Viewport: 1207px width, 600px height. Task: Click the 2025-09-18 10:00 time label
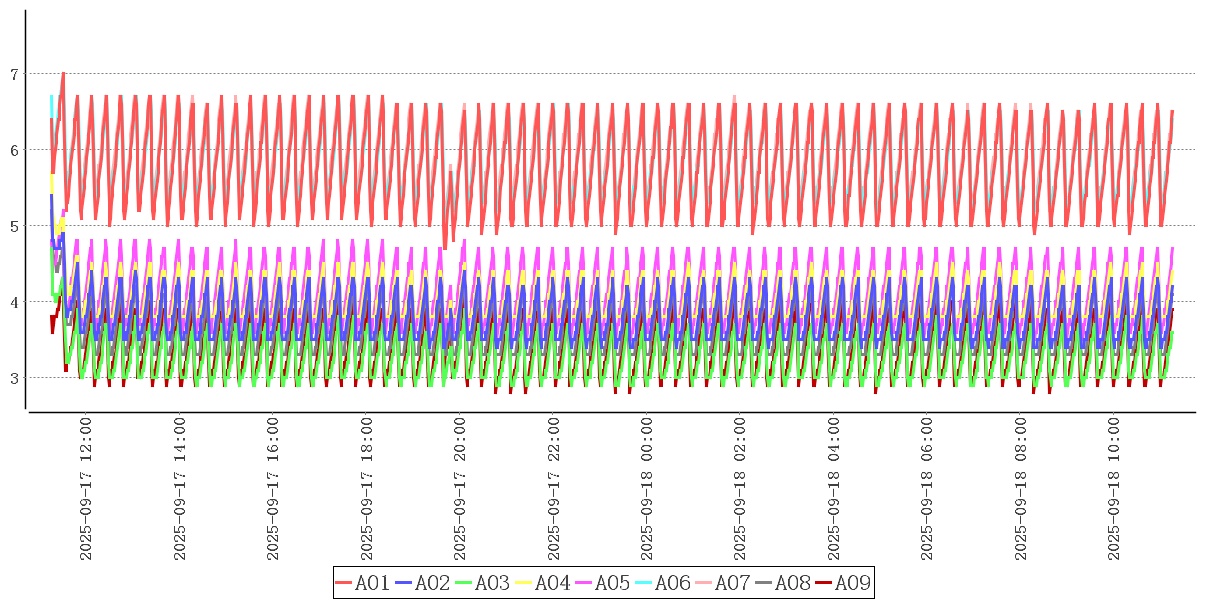point(1114,490)
